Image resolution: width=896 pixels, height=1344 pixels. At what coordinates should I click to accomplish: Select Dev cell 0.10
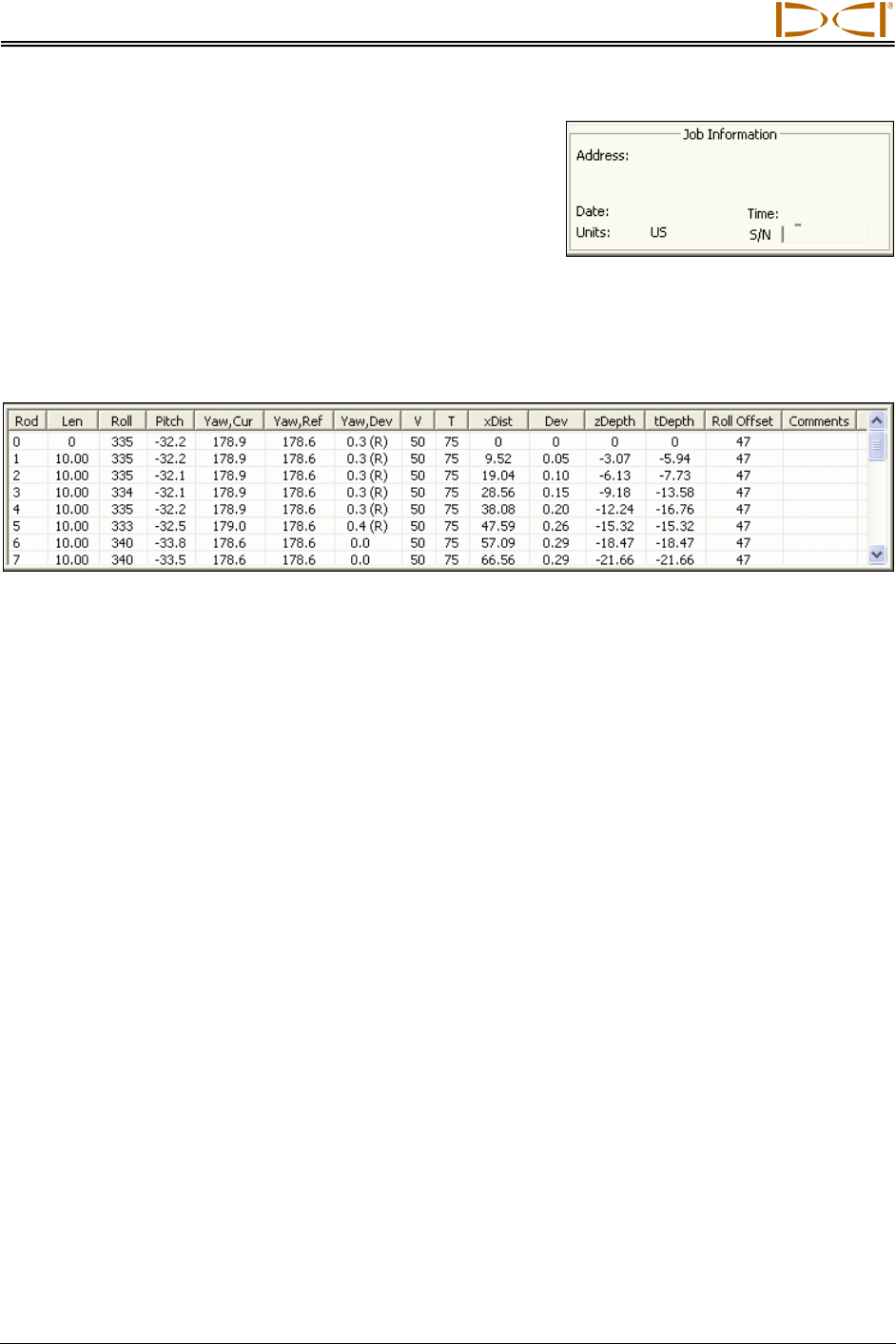click(556, 476)
